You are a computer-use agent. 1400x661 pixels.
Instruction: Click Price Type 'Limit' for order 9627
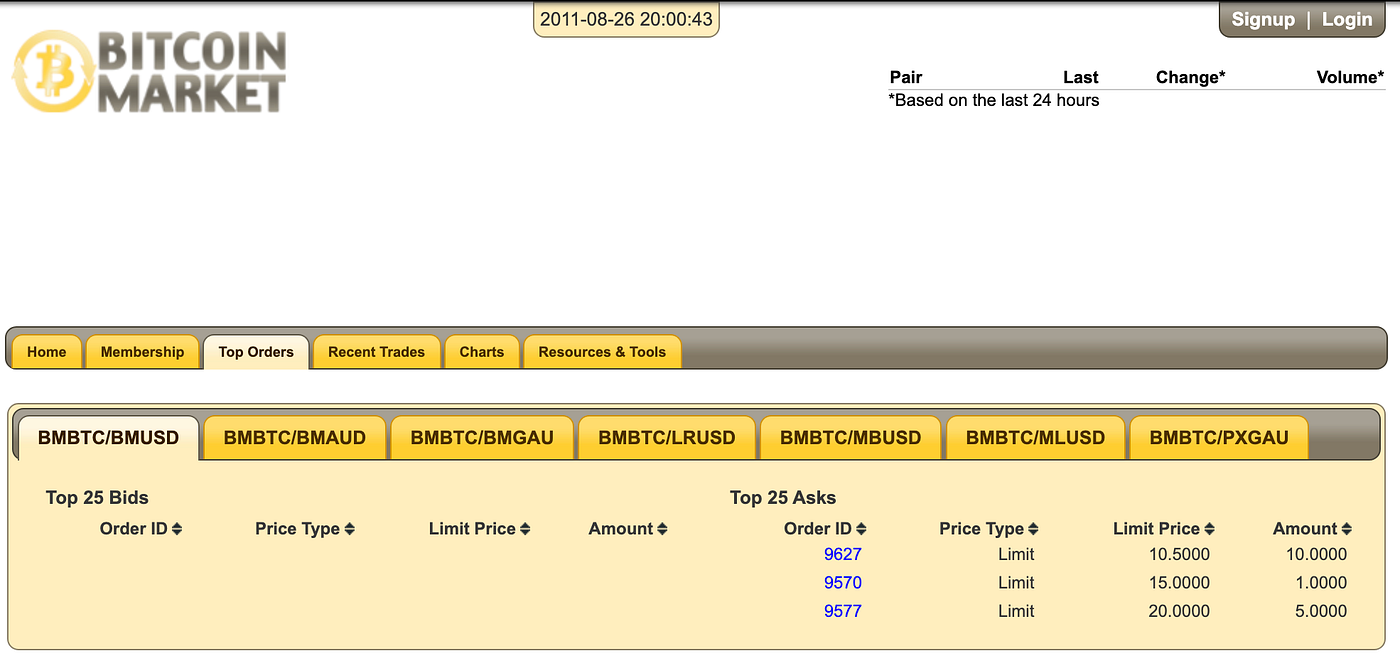(1016, 554)
